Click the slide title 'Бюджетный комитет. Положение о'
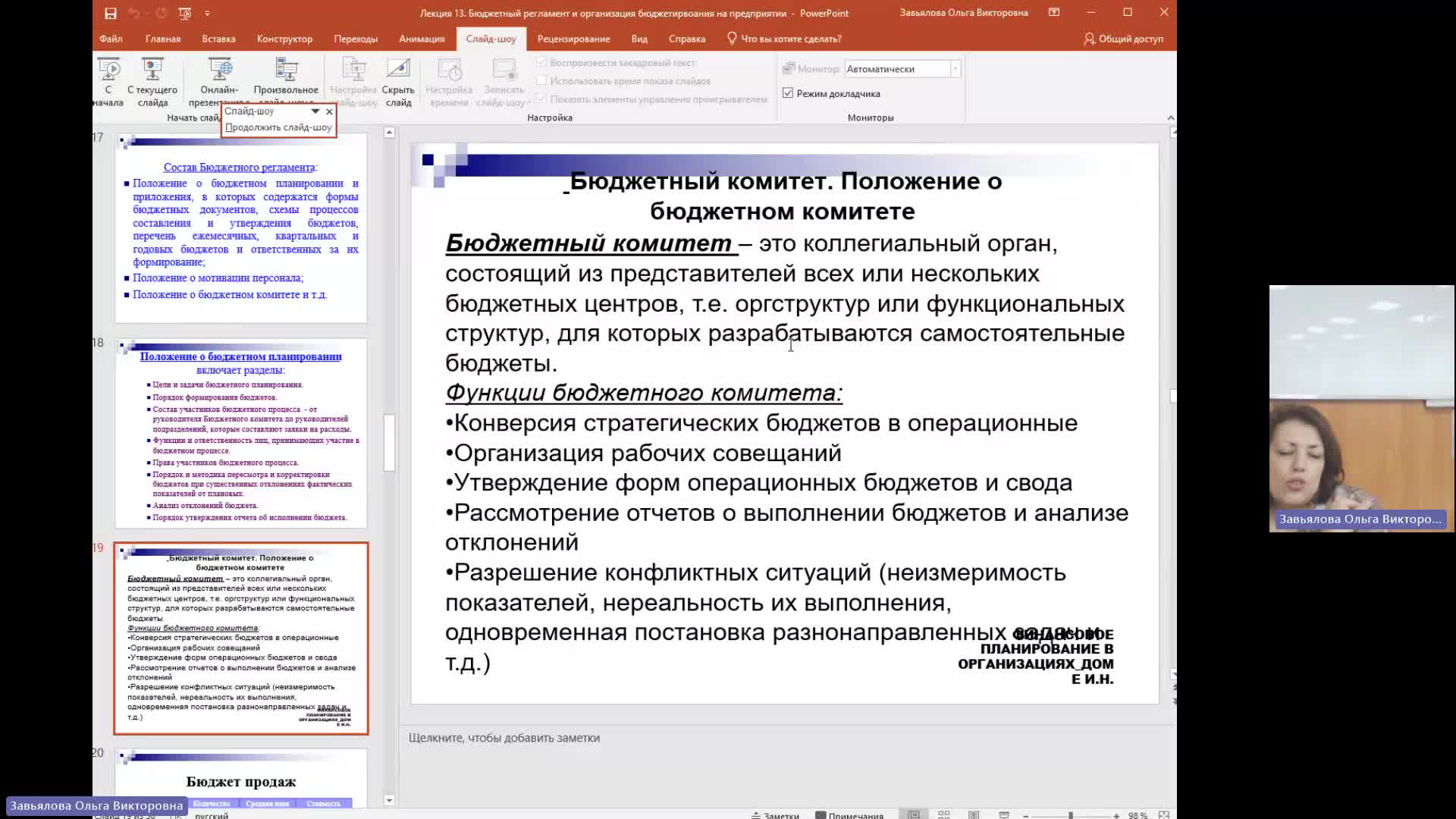The image size is (1456, 819). [x=786, y=181]
